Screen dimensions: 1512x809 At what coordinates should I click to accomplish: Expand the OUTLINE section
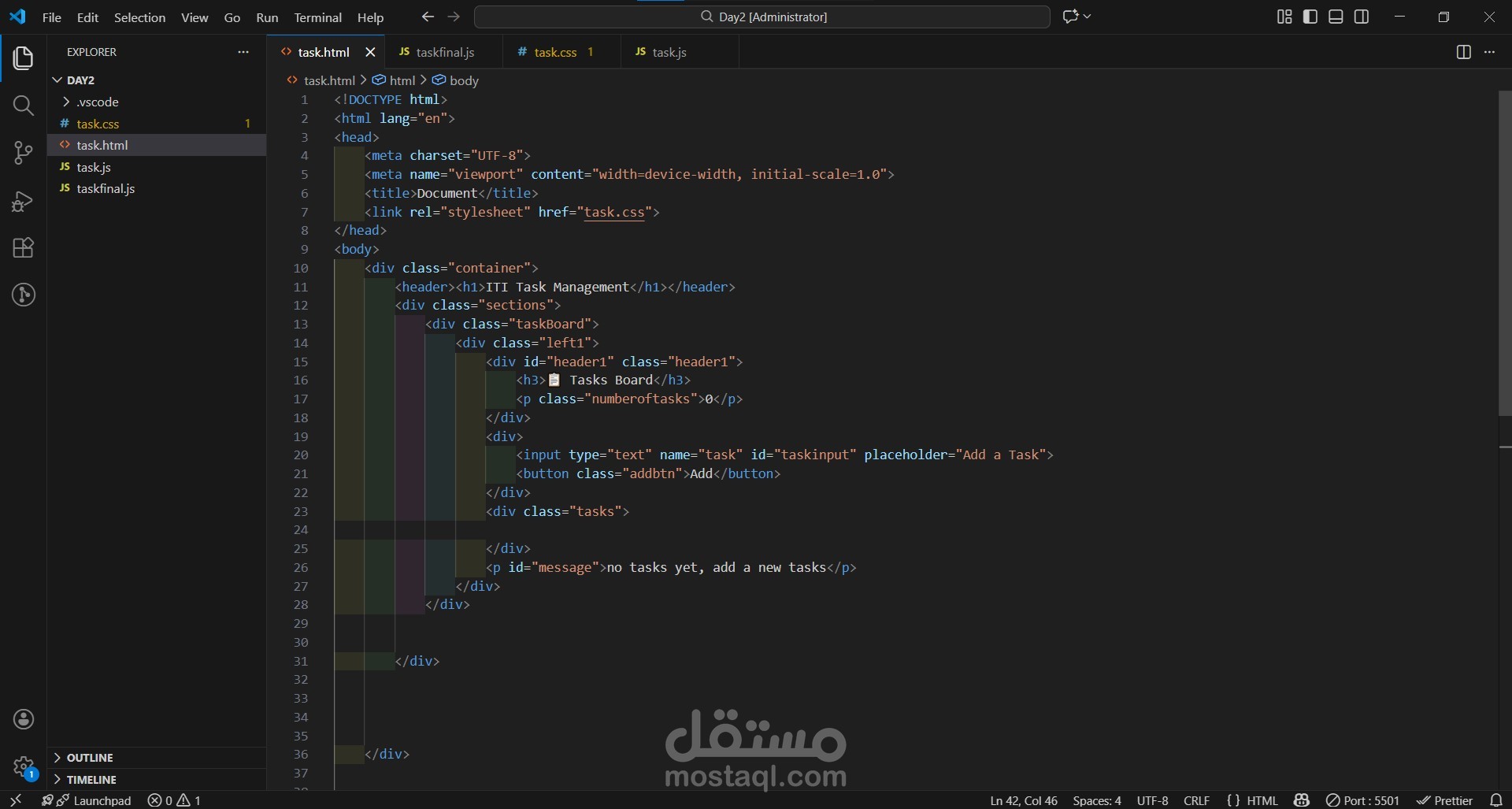[157, 758]
